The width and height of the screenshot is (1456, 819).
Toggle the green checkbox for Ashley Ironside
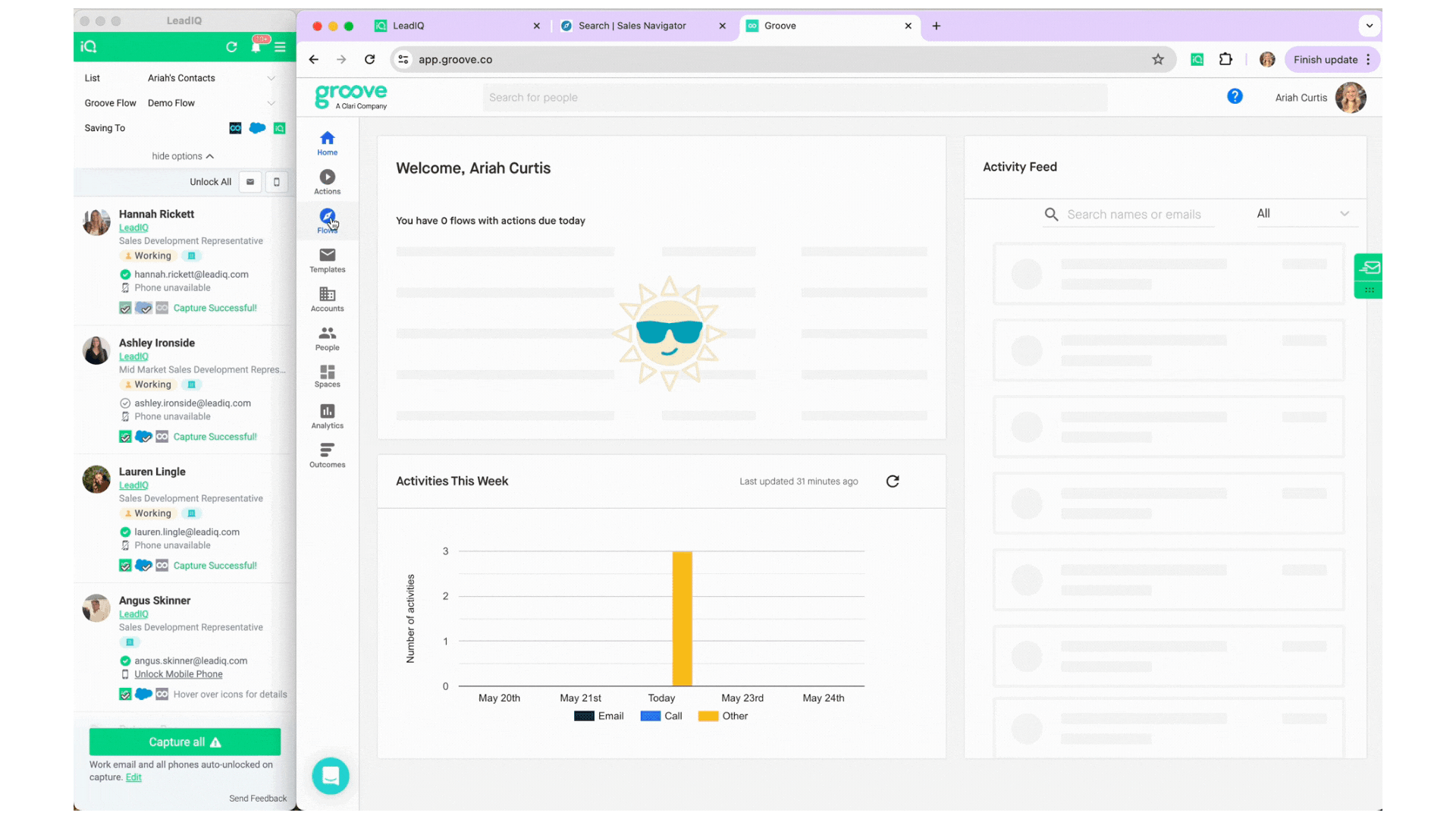(x=125, y=437)
